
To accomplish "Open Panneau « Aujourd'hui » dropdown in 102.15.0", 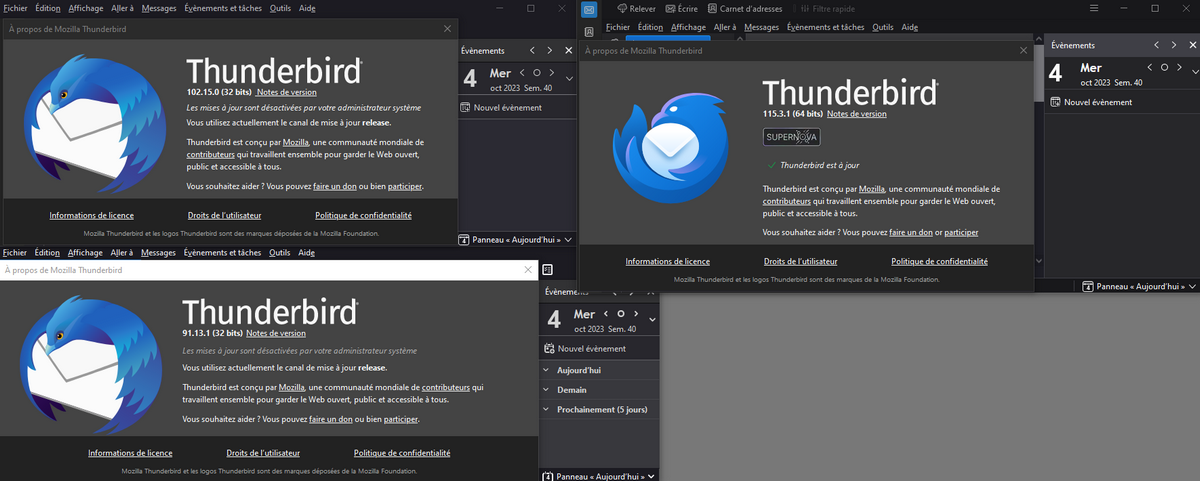I will pos(516,240).
